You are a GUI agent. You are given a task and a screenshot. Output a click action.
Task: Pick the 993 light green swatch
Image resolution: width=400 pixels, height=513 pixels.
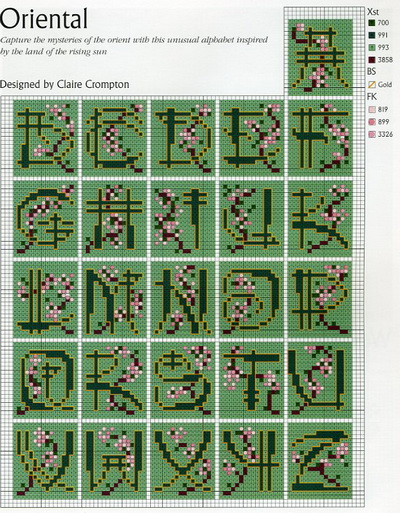pyautogui.click(x=372, y=47)
